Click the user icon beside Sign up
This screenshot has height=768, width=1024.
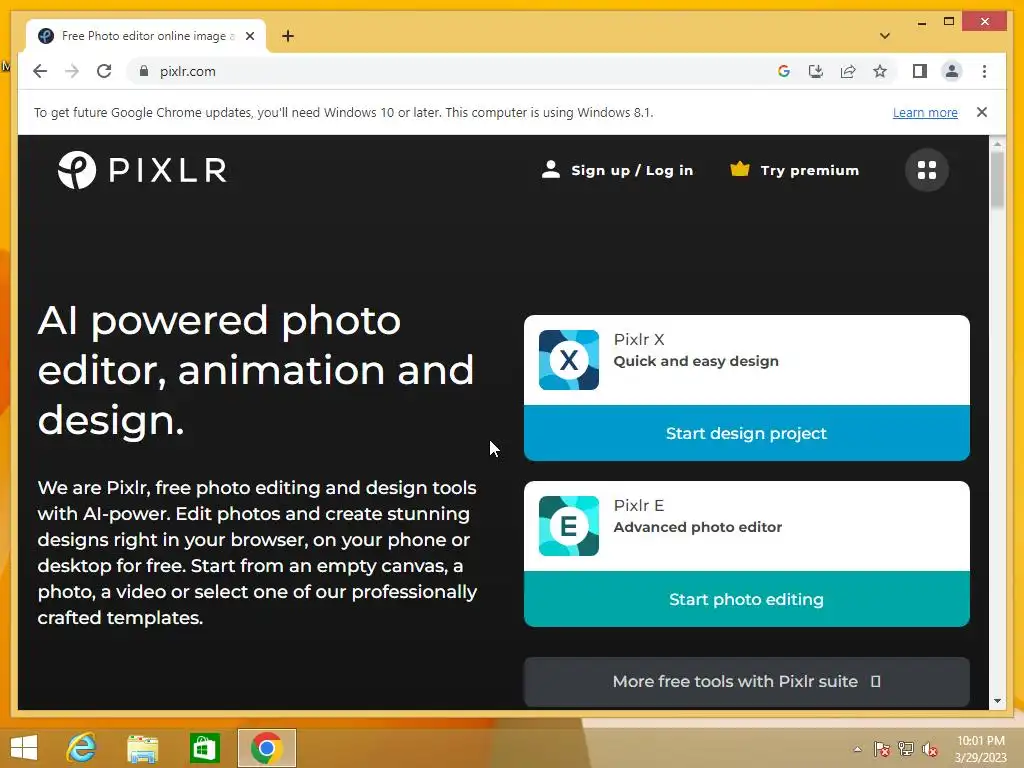551,170
